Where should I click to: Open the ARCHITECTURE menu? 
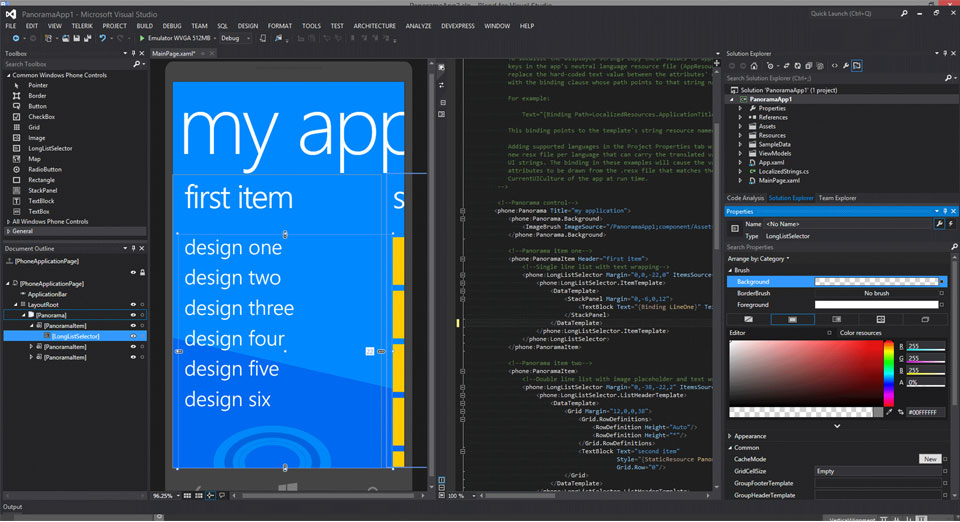(374, 26)
